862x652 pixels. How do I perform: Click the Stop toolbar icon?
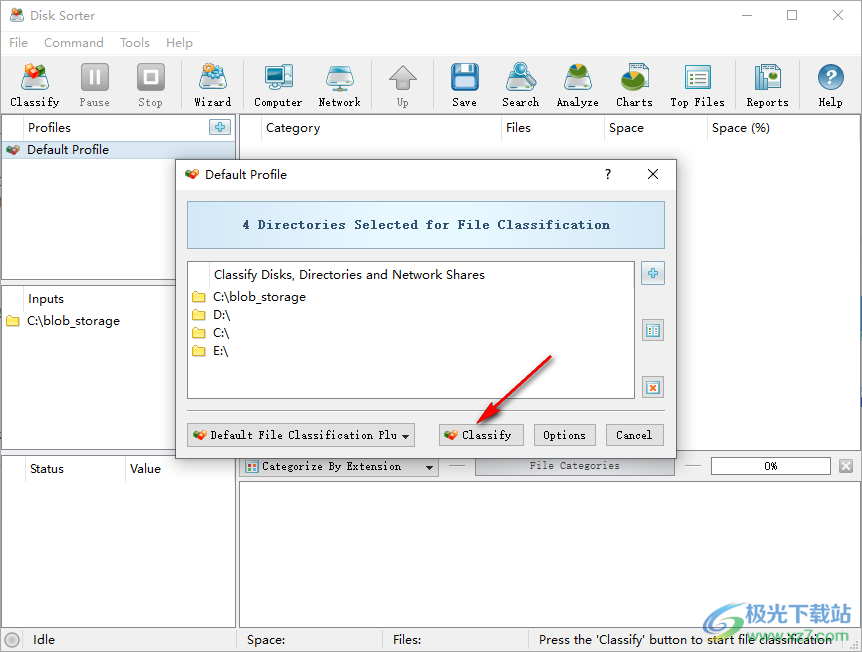[150, 85]
